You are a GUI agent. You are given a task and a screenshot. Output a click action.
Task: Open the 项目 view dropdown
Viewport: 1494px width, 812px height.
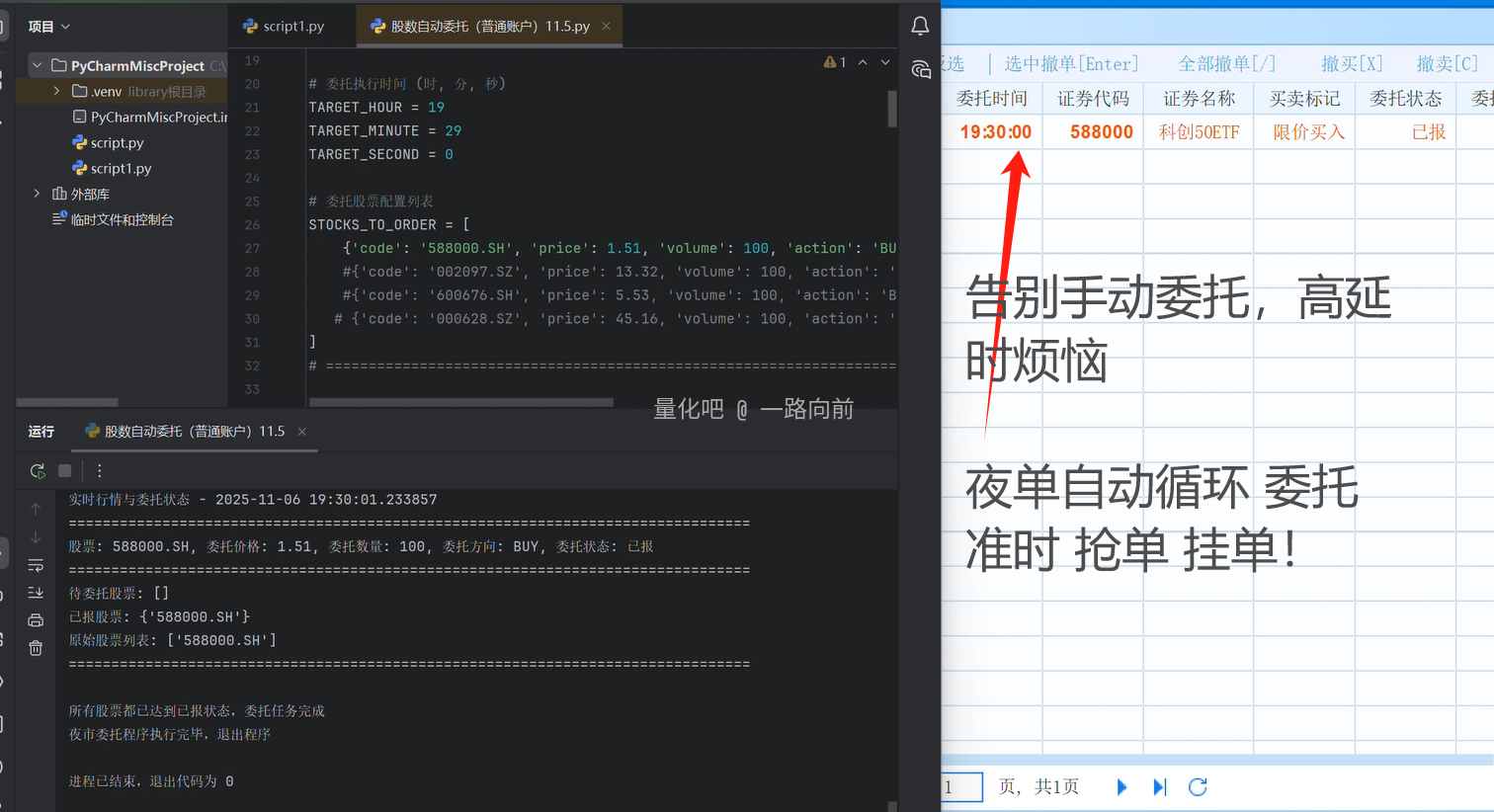(x=49, y=27)
